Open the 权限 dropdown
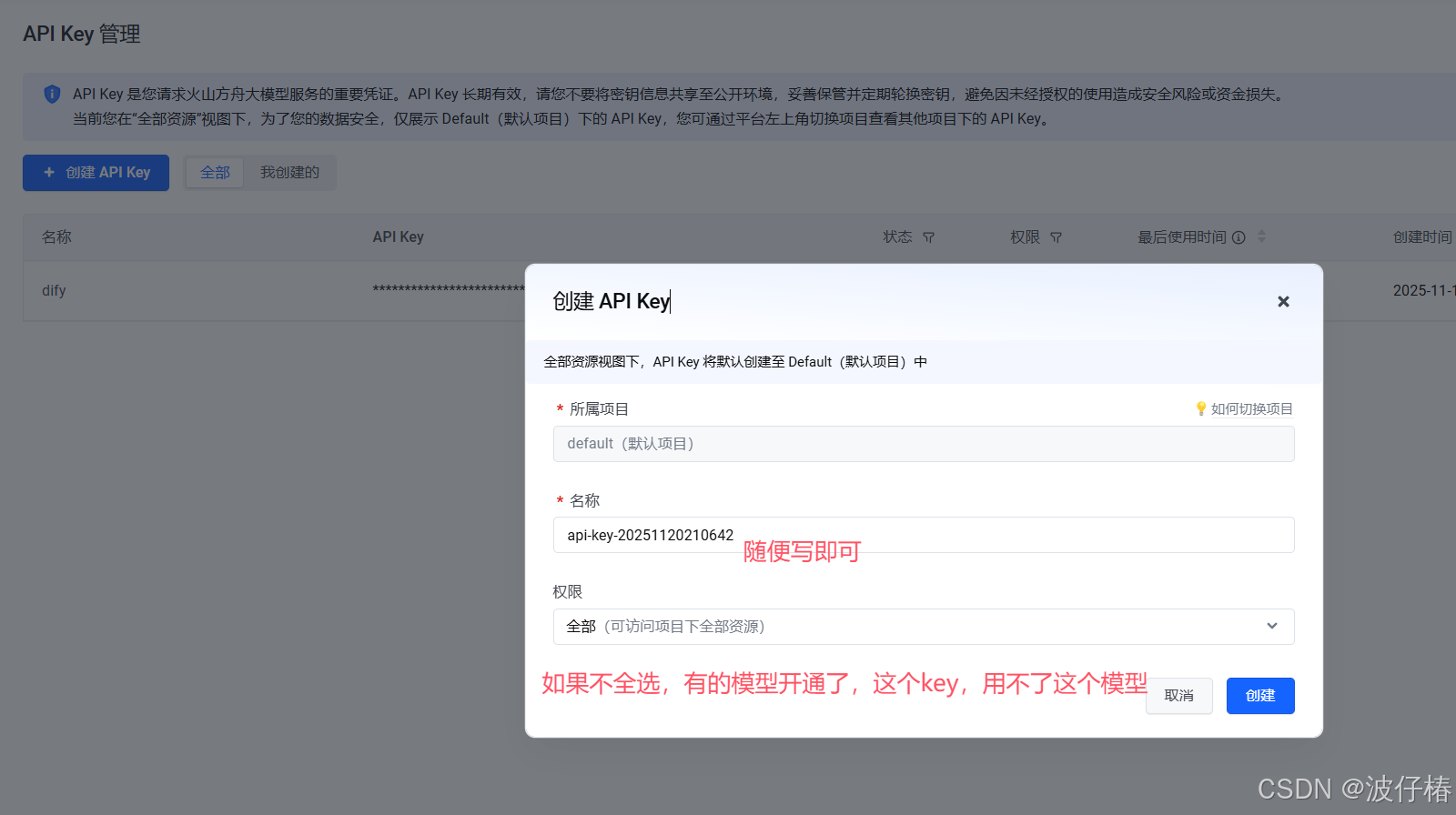Screen dimensions: 1456x815 pos(924,627)
